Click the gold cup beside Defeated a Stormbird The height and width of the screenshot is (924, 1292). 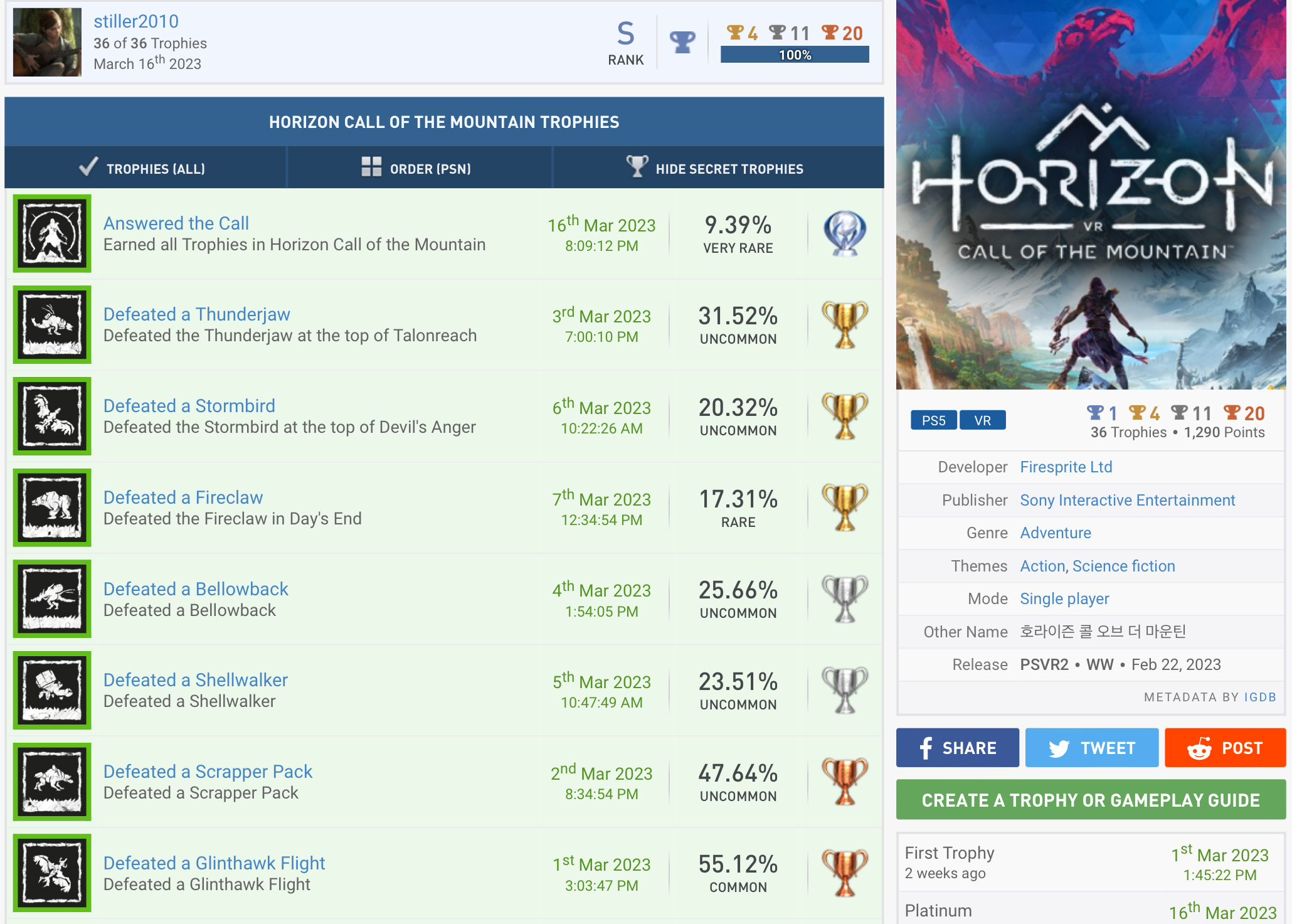[x=845, y=416]
